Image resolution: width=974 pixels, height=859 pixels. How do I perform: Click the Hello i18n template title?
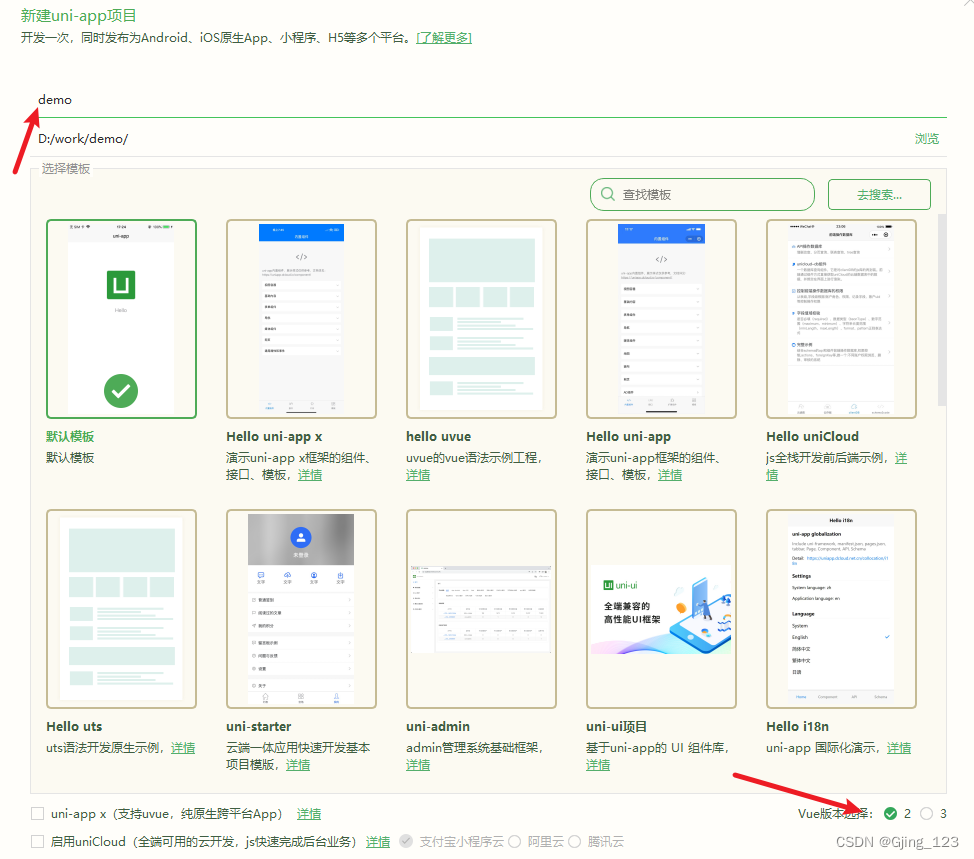point(798,727)
